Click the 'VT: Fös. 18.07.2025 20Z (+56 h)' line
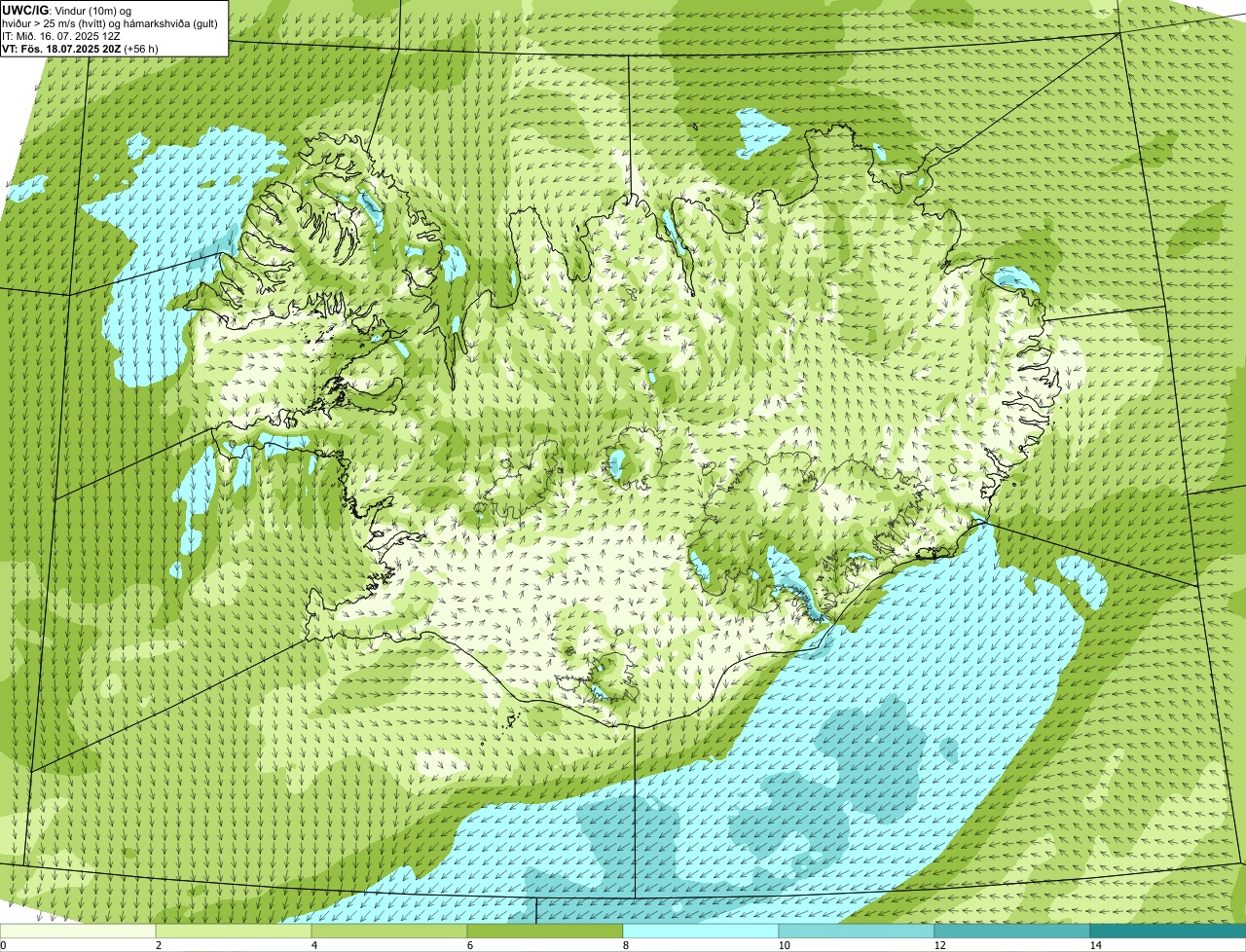Image resolution: width=1246 pixels, height=952 pixels. coord(80,48)
